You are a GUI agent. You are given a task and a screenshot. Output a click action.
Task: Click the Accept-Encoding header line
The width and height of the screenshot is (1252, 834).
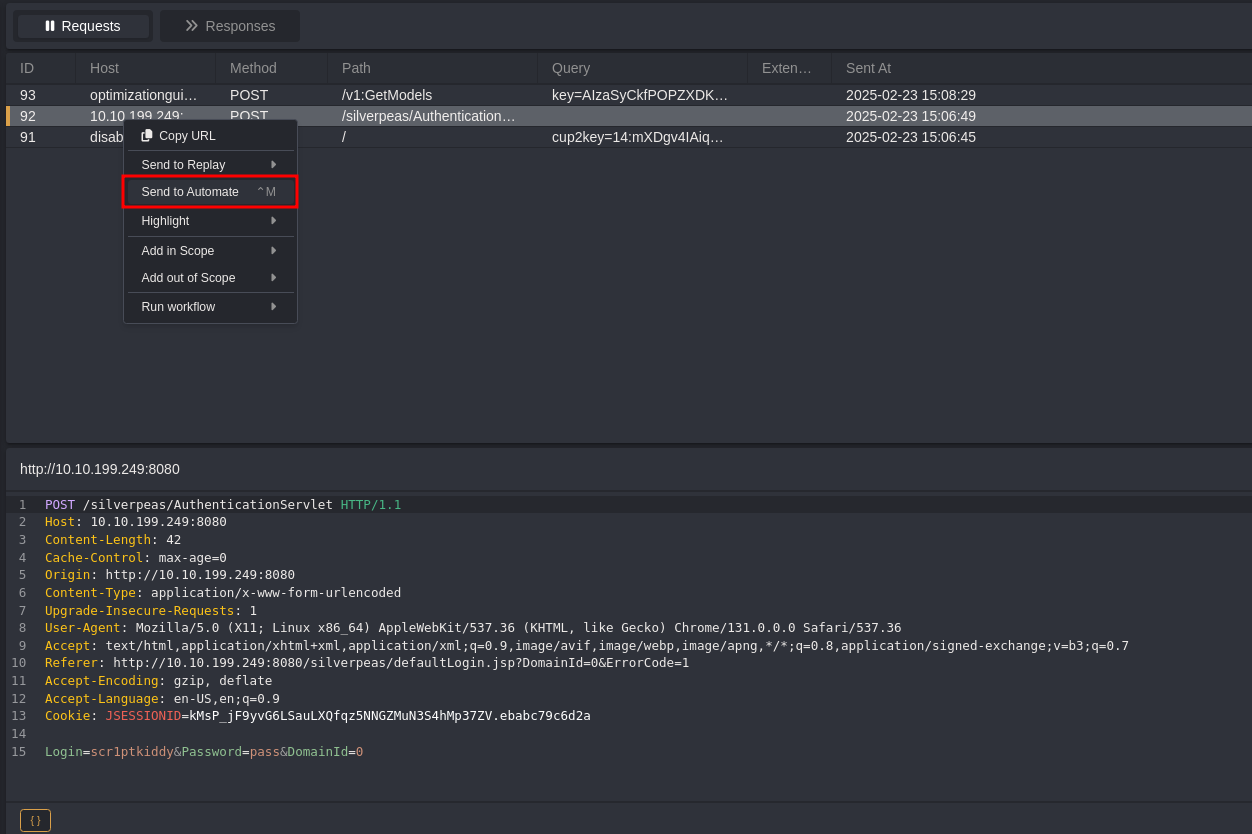click(158, 681)
